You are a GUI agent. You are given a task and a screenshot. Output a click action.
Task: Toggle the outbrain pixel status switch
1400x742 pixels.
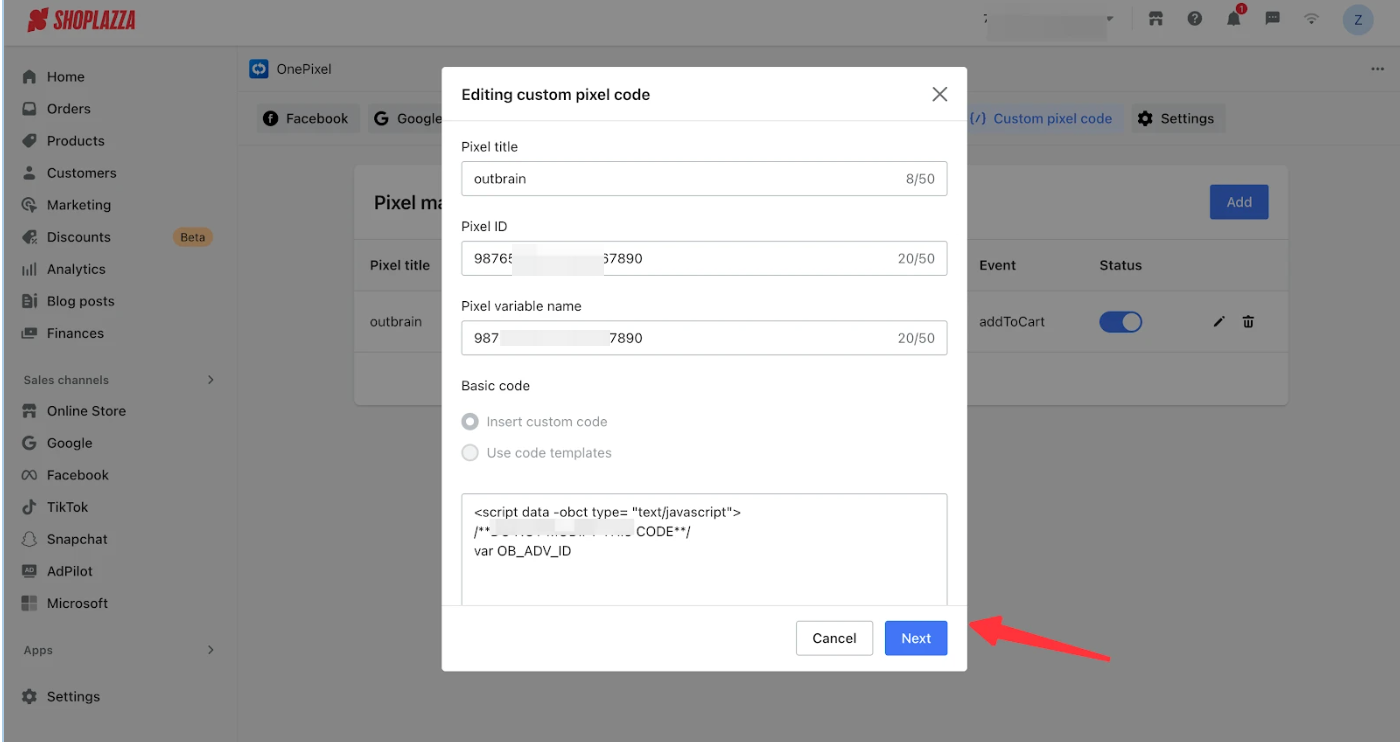point(1120,322)
